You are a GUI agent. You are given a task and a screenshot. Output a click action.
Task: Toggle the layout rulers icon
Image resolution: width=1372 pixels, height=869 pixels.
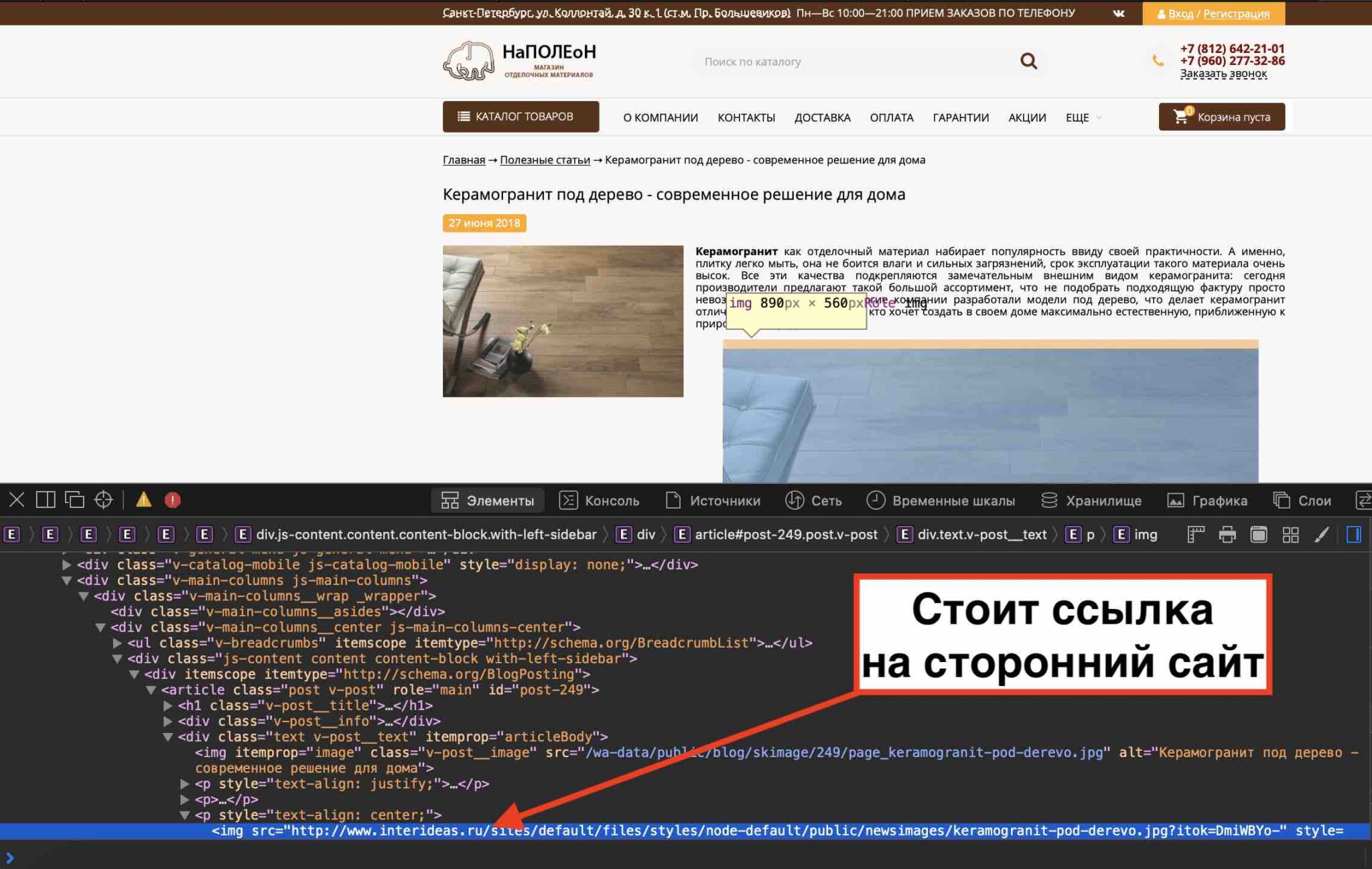(1195, 535)
